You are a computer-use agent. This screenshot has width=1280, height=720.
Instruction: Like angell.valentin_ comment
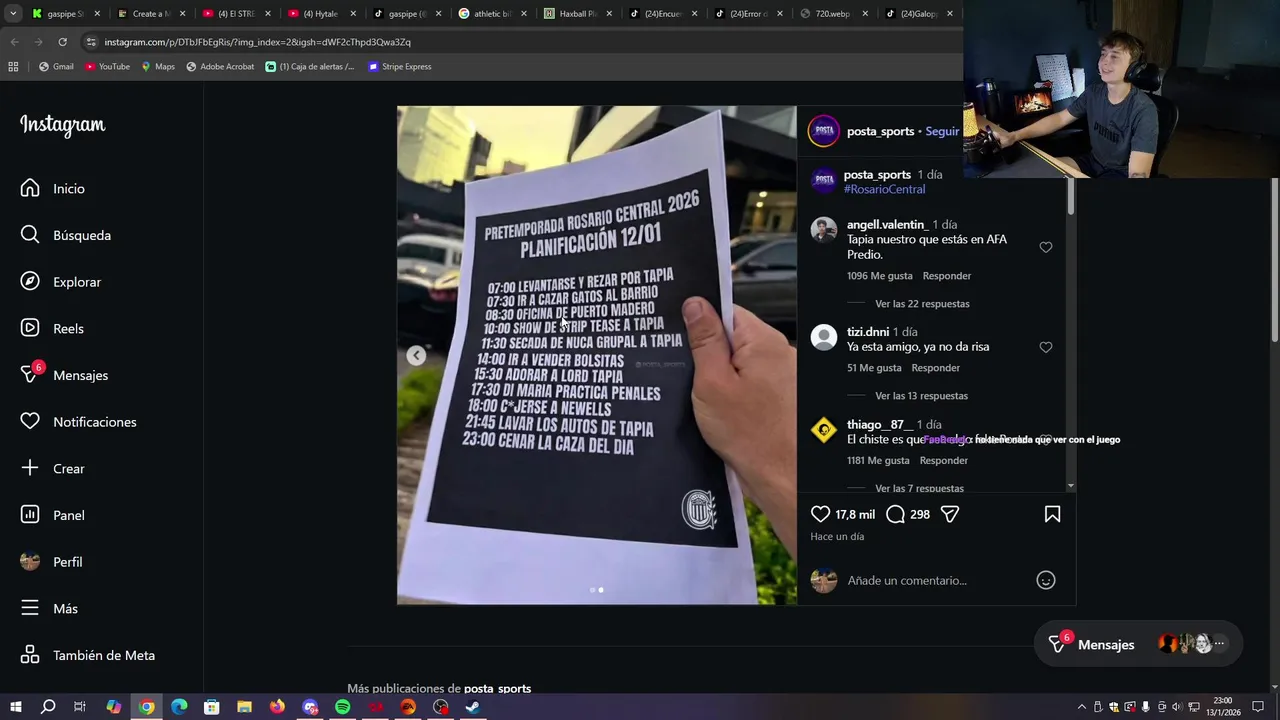1046,247
